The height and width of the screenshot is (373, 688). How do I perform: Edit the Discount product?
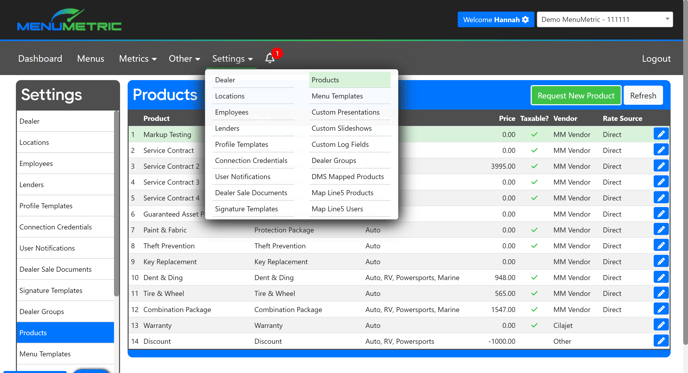661,341
